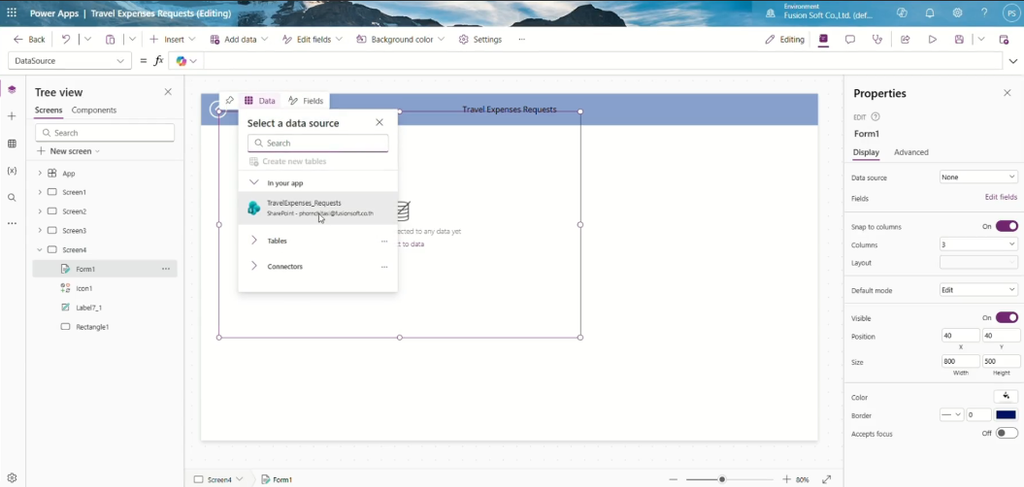Open the border color swatch

point(1006,415)
